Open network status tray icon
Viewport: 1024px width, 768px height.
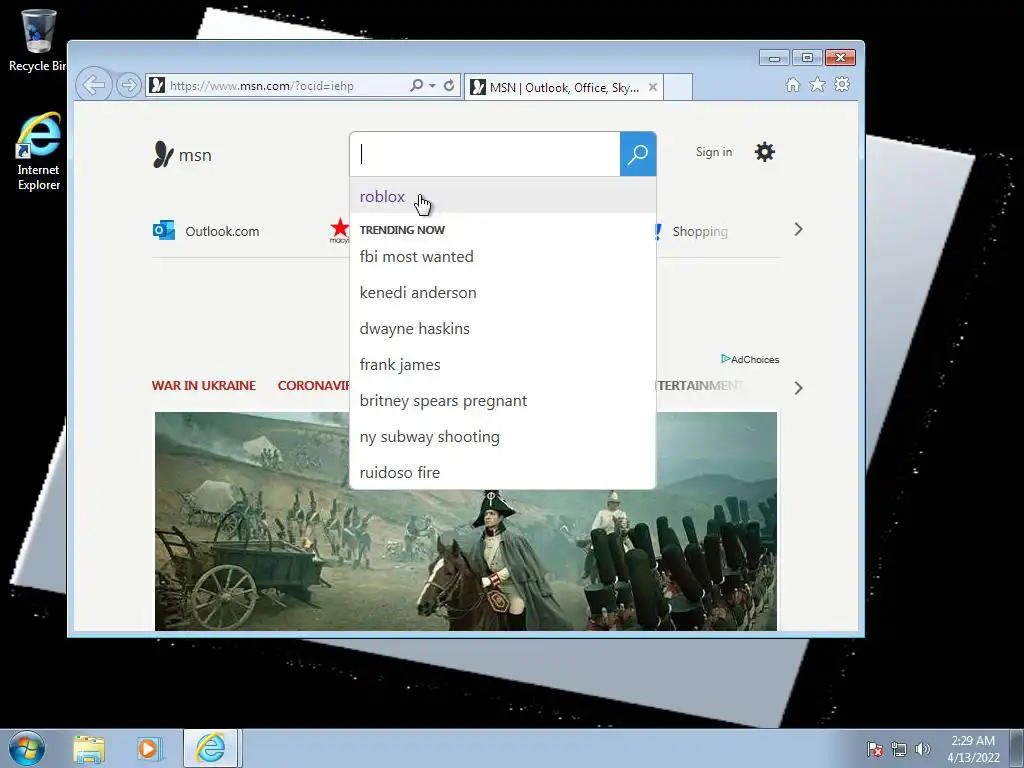pos(899,749)
